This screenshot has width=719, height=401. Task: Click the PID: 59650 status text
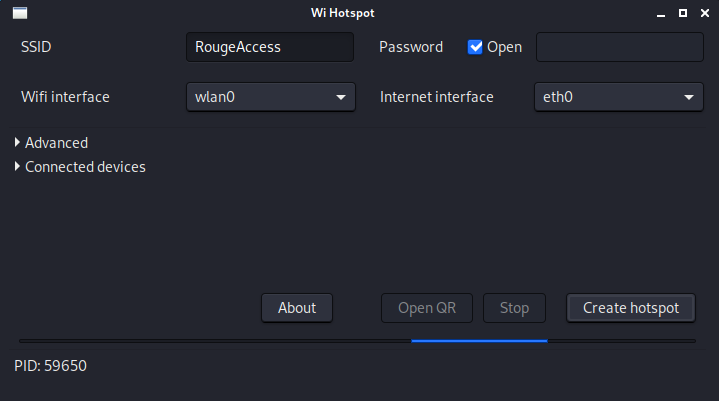pyautogui.click(x=51, y=366)
